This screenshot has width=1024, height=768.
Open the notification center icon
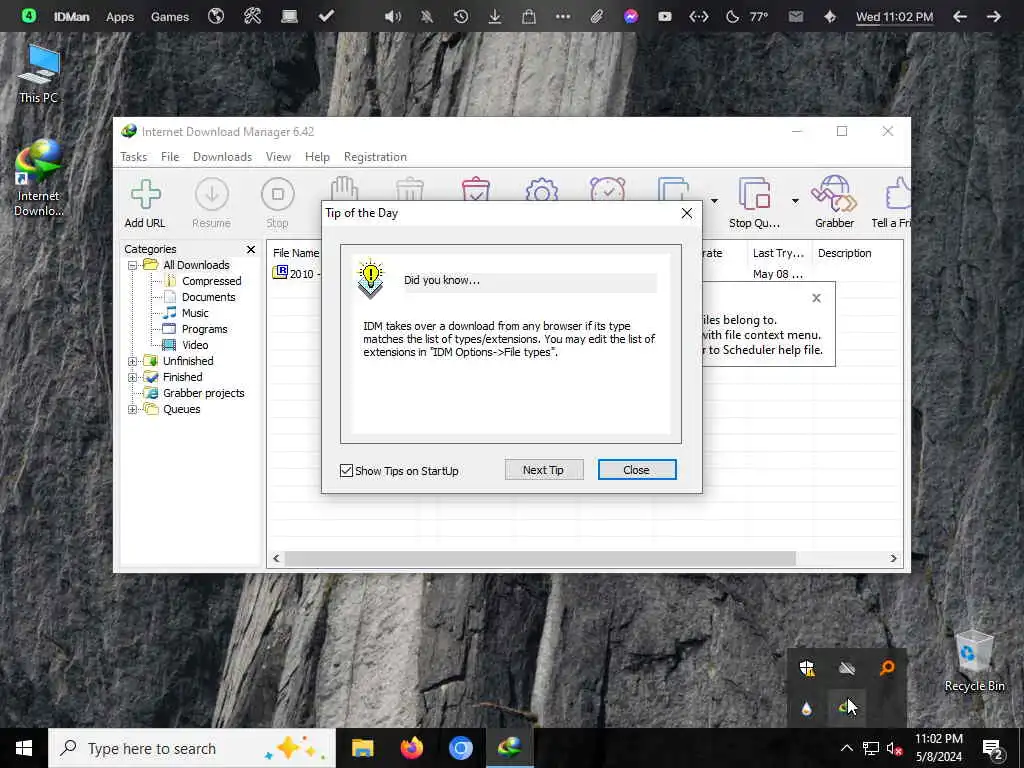coord(993,749)
